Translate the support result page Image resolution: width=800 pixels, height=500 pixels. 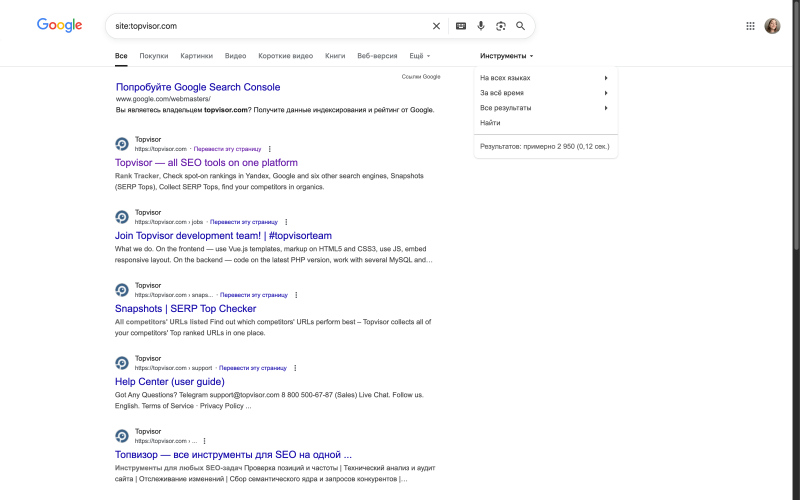(253, 368)
